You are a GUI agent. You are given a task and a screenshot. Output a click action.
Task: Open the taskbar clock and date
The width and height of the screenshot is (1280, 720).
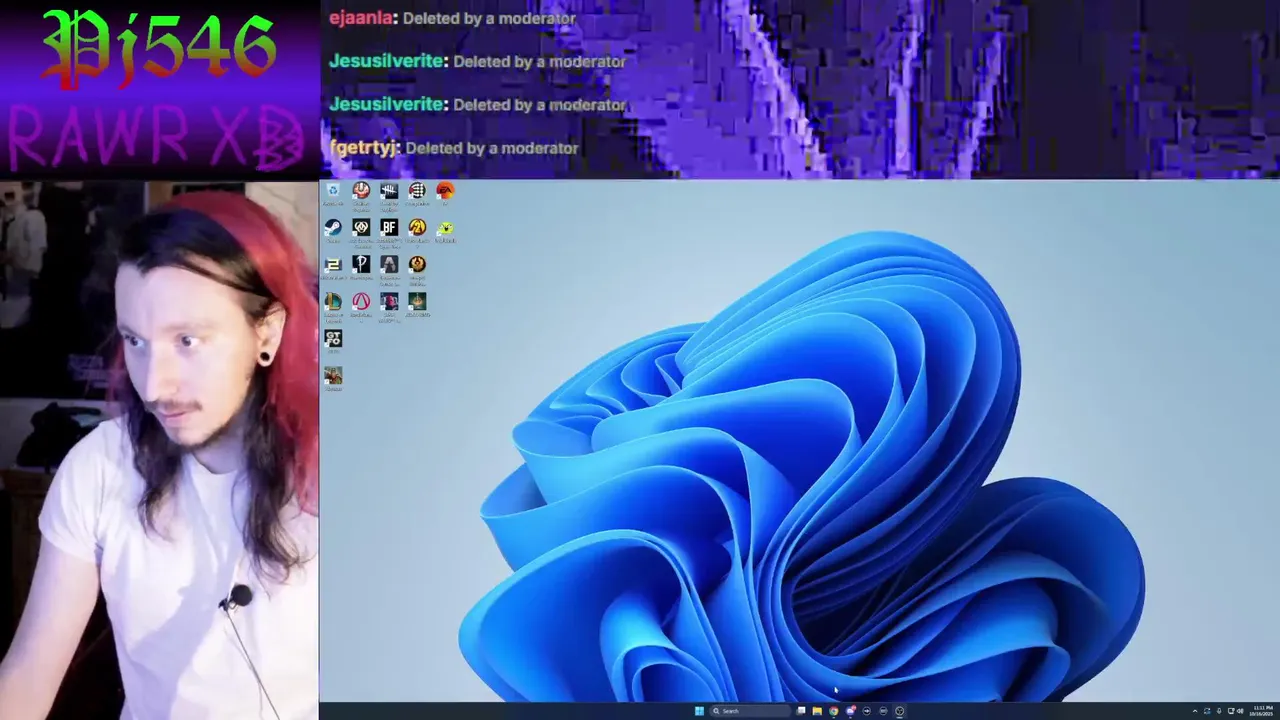[x=1261, y=711]
